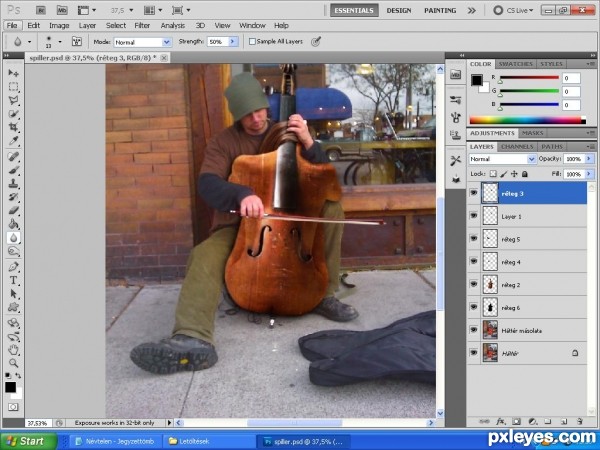
Task: Open the Windows Start button
Action: pyautogui.click(x=29, y=441)
